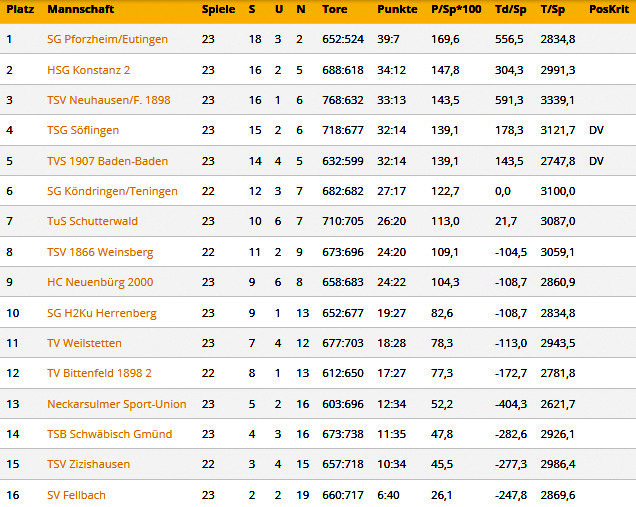Open TSB Schwäbisch Gmünd team link
The image size is (636, 507).
pyautogui.click(x=110, y=434)
